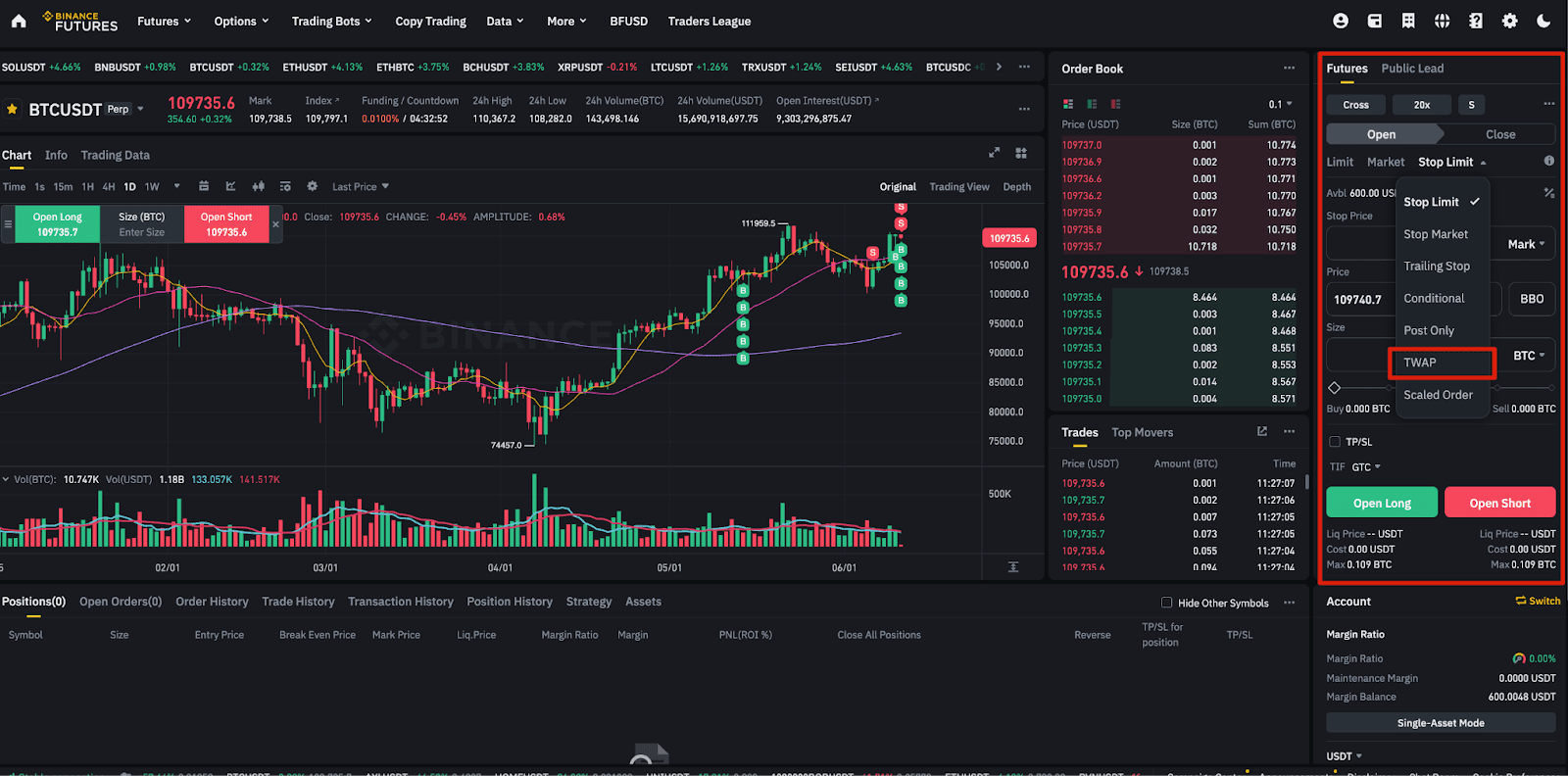Open the user profile icon
The image size is (1568, 776).
pyautogui.click(x=1341, y=21)
